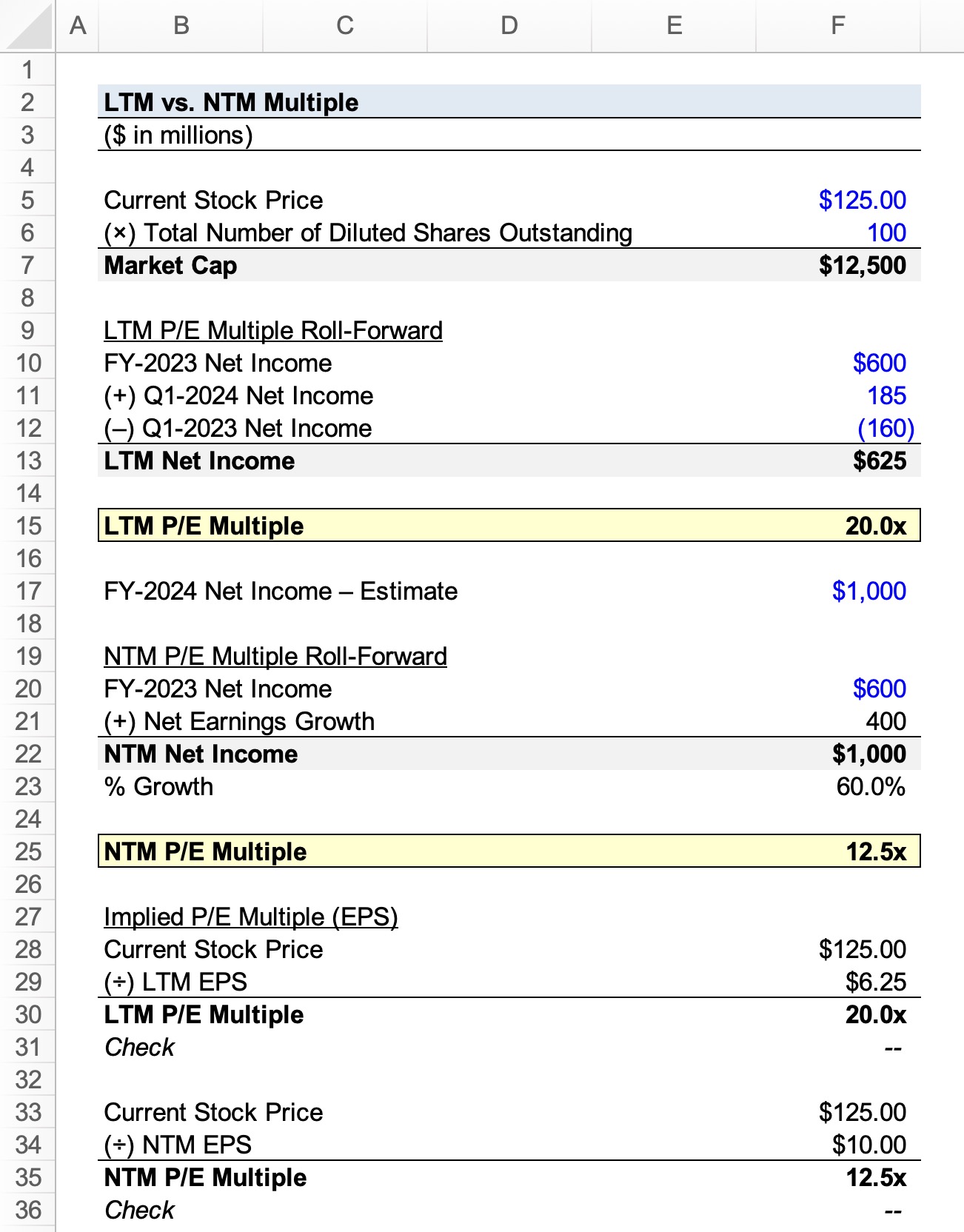
Task: Click the 20.0x value in row 15
Action: coord(876,526)
